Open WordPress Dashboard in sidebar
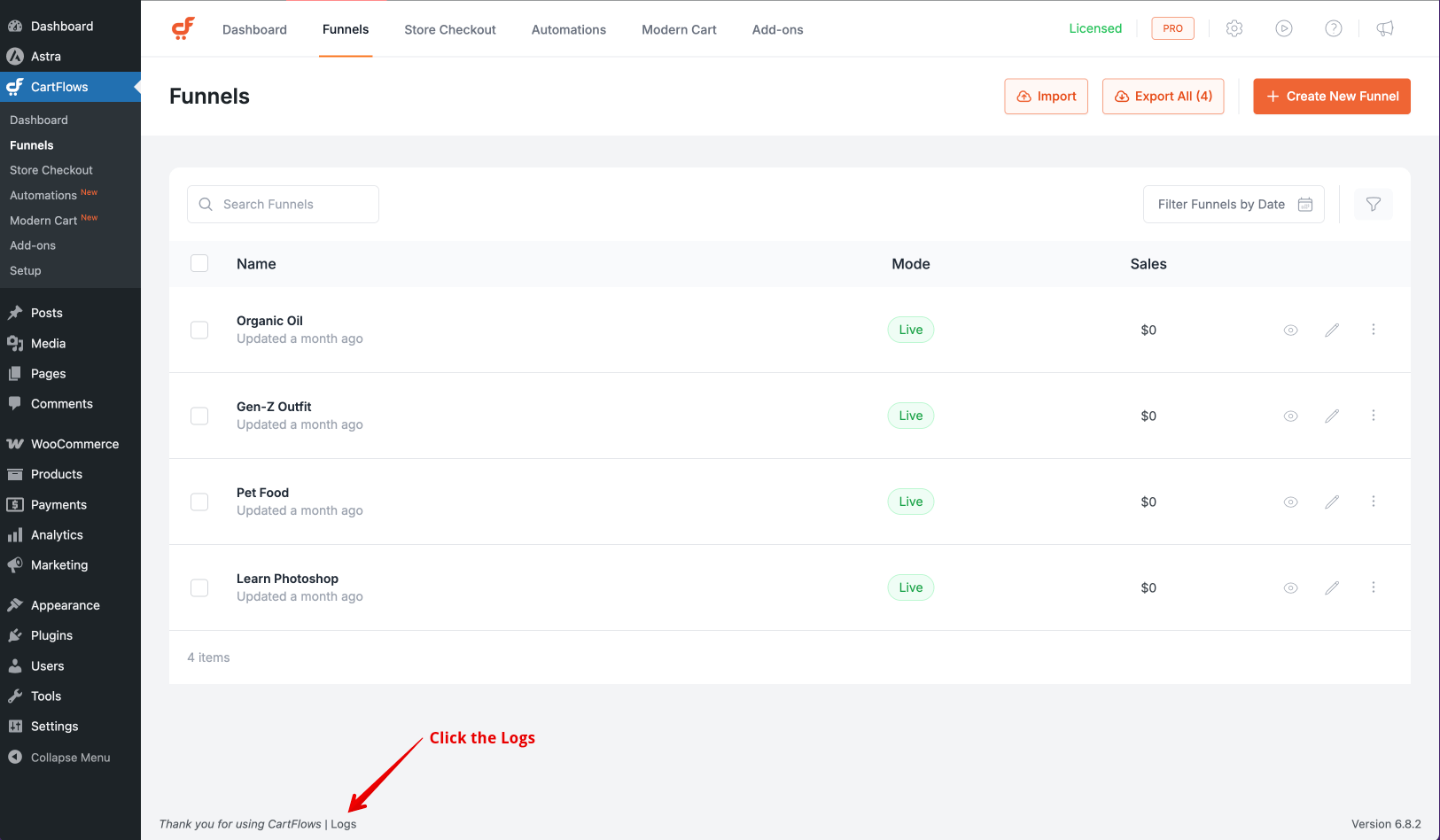 (x=70, y=26)
